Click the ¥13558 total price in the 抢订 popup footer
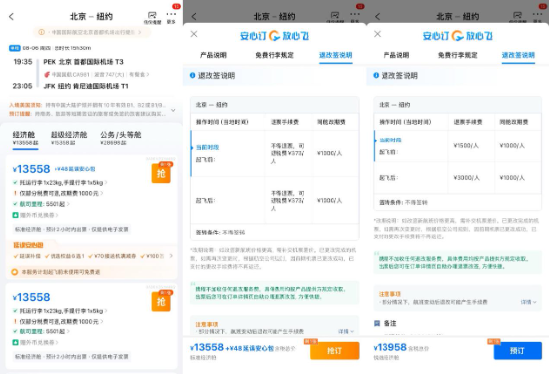Image resolution: width=550 pixels, height=375 pixels. (207, 347)
